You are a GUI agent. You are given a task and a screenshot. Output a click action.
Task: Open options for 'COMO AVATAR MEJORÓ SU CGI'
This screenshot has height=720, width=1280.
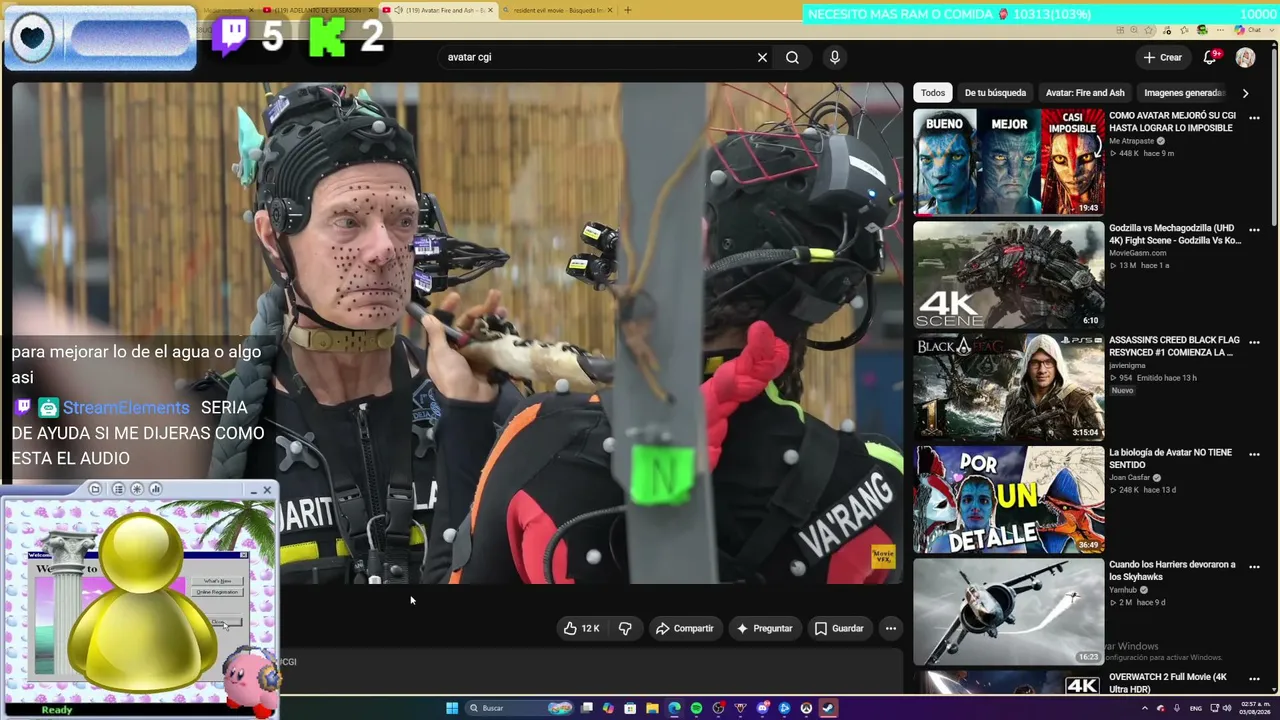click(x=1254, y=118)
